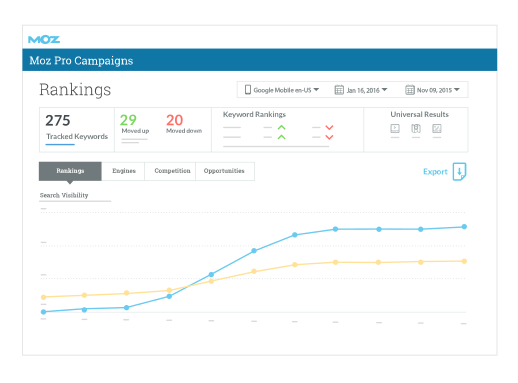The image size is (518, 383).
Task: Click the Moz logo
Action: pos(44,40)
